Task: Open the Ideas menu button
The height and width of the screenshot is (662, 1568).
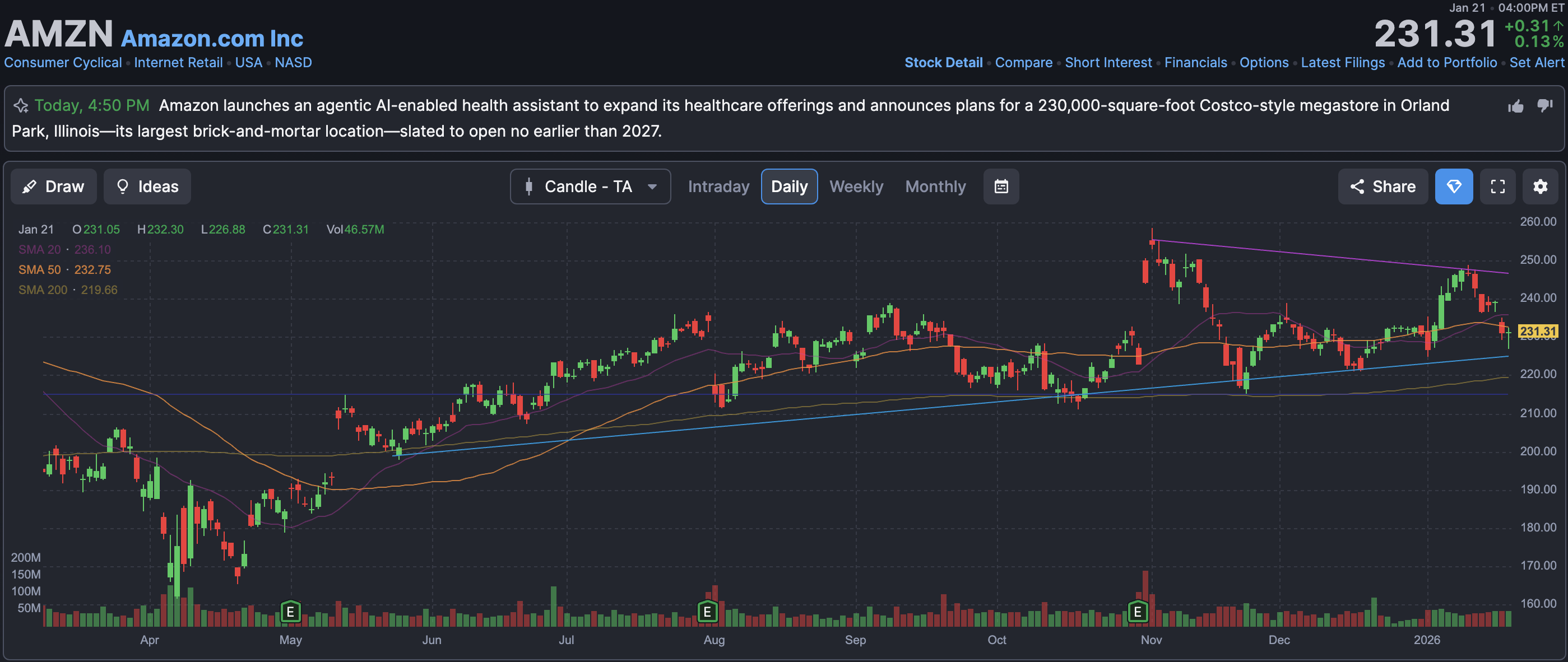Action: [x=147, y=186]
